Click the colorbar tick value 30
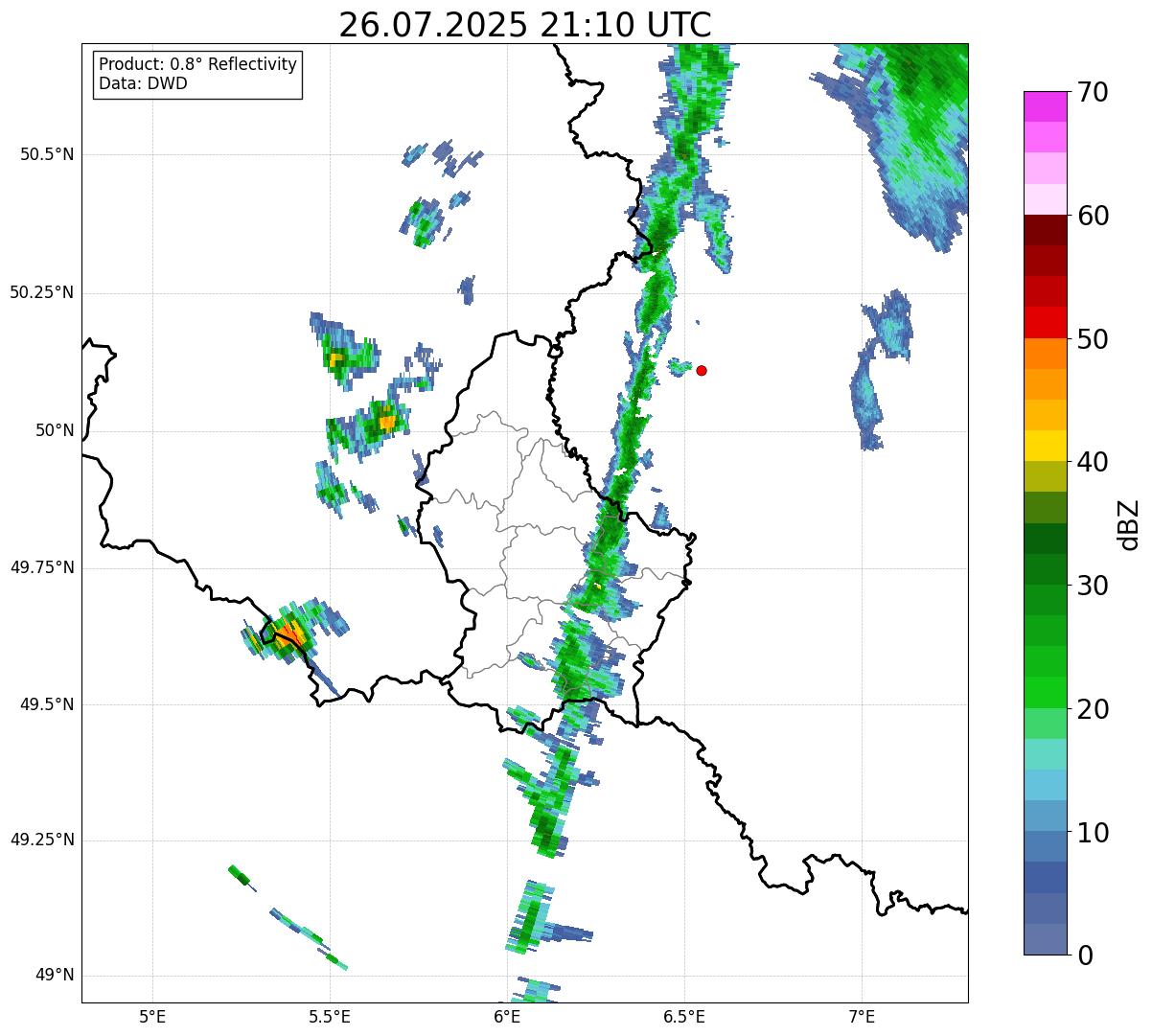The image size is (1152, 1036). [1093, 586]
